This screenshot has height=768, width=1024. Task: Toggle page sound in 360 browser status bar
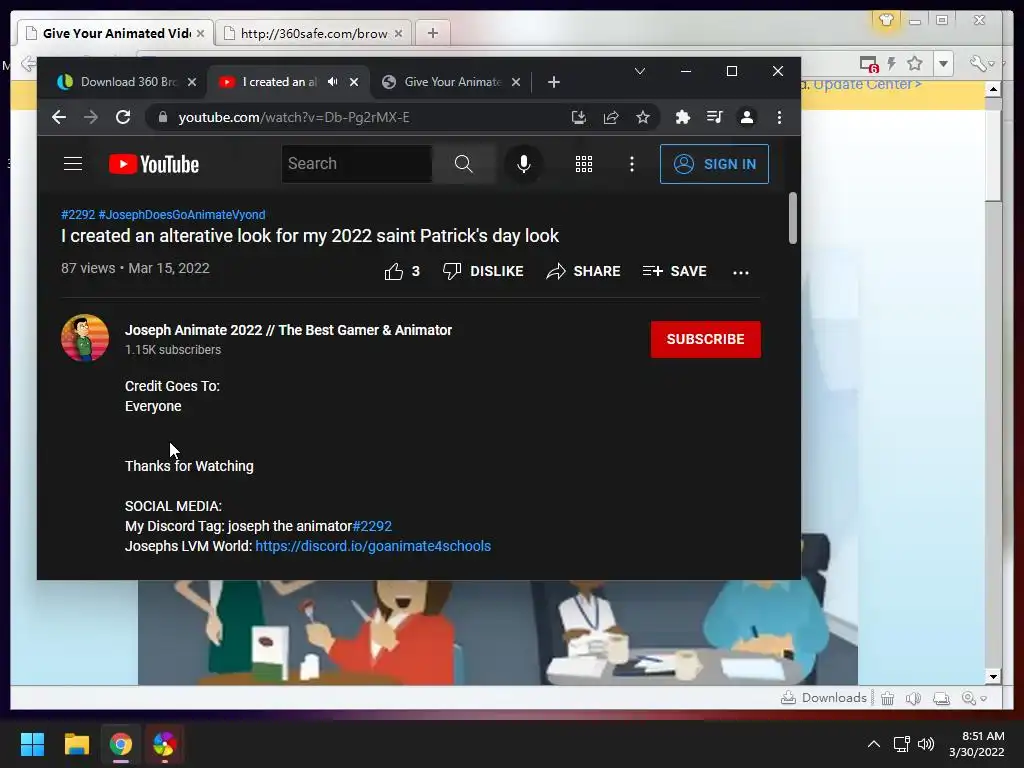click(913, 698)
